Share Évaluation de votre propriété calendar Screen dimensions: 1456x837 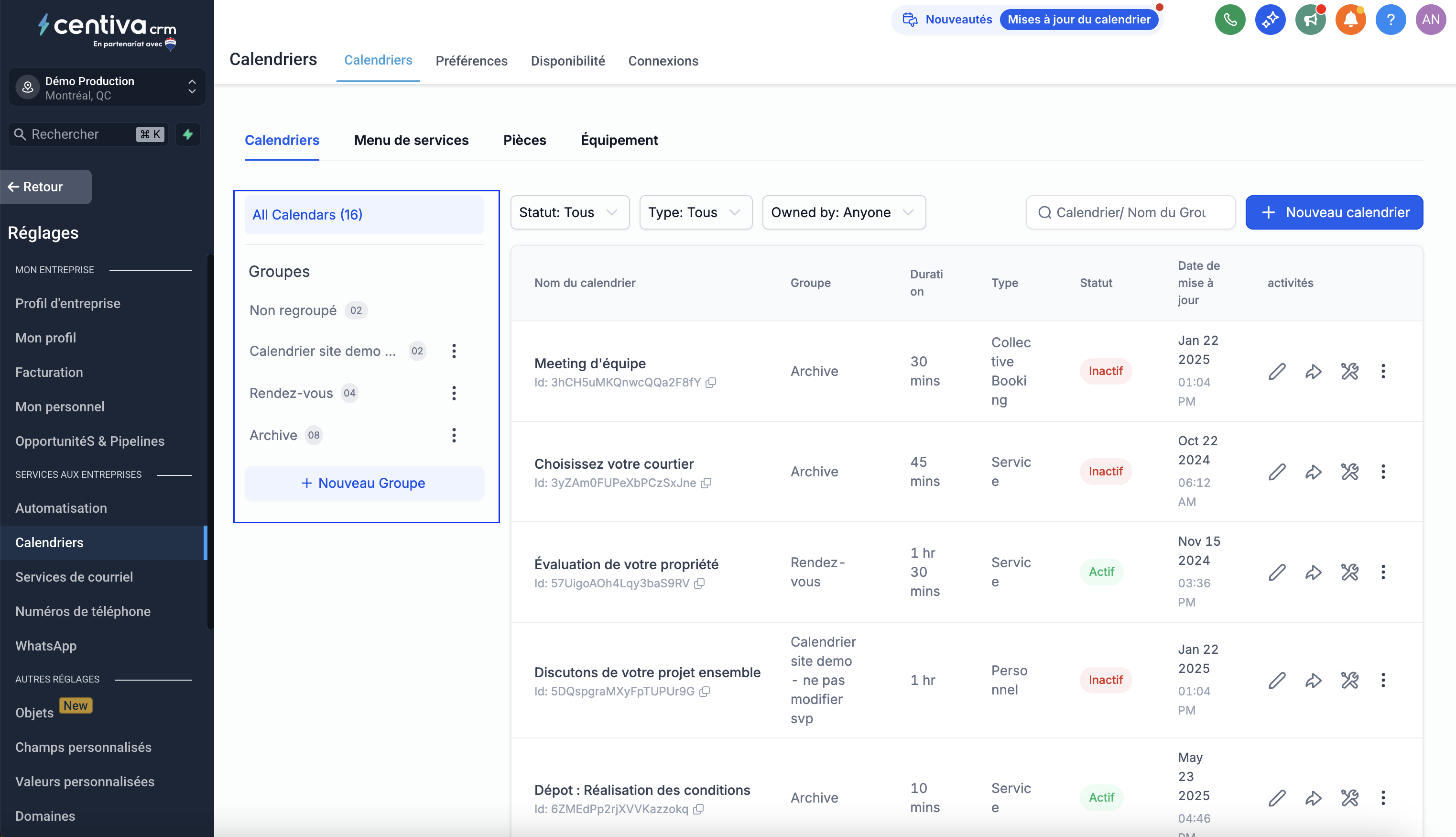tap(1313, 572)
